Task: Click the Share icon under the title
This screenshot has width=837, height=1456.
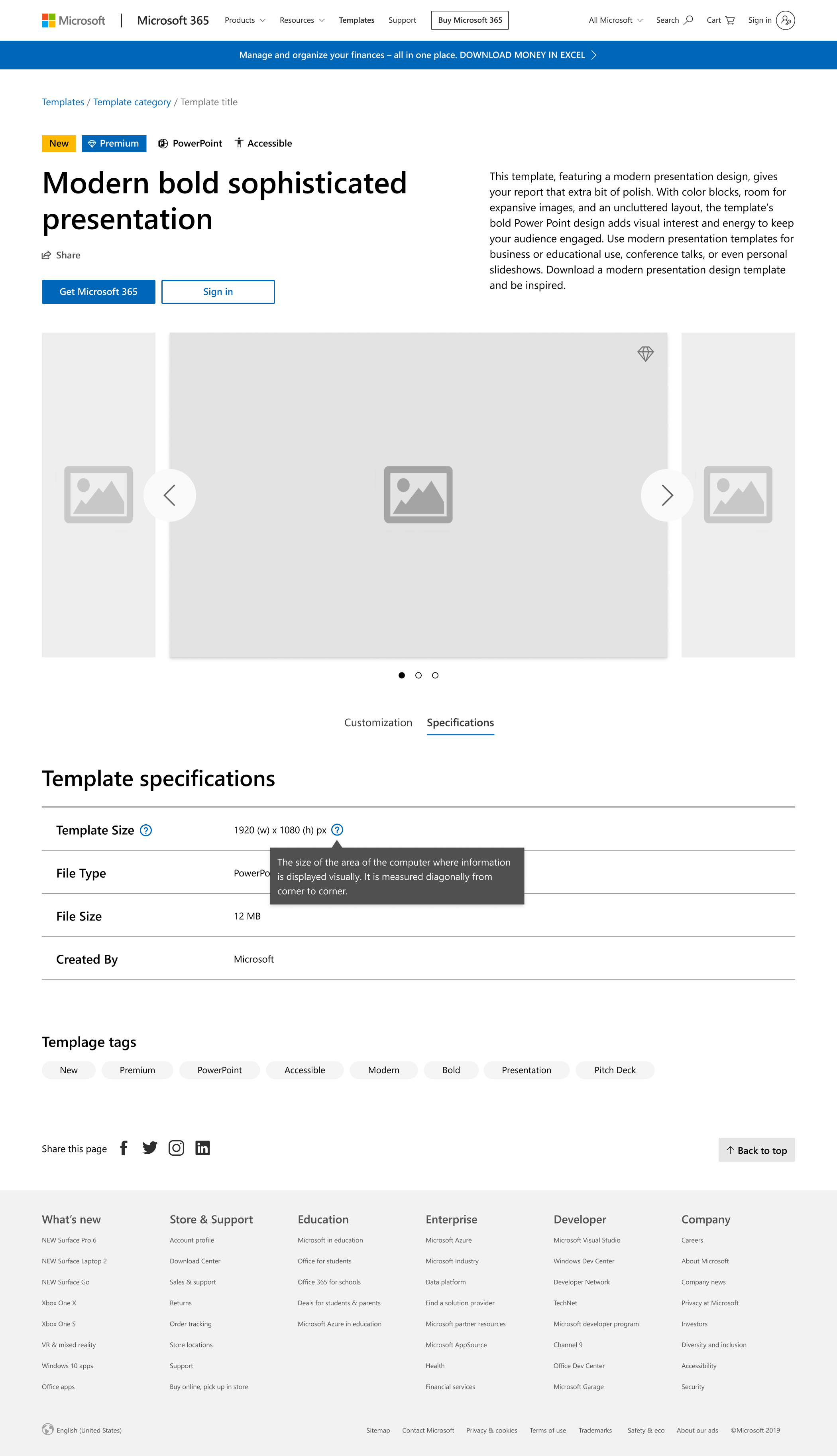Action: 47,255
